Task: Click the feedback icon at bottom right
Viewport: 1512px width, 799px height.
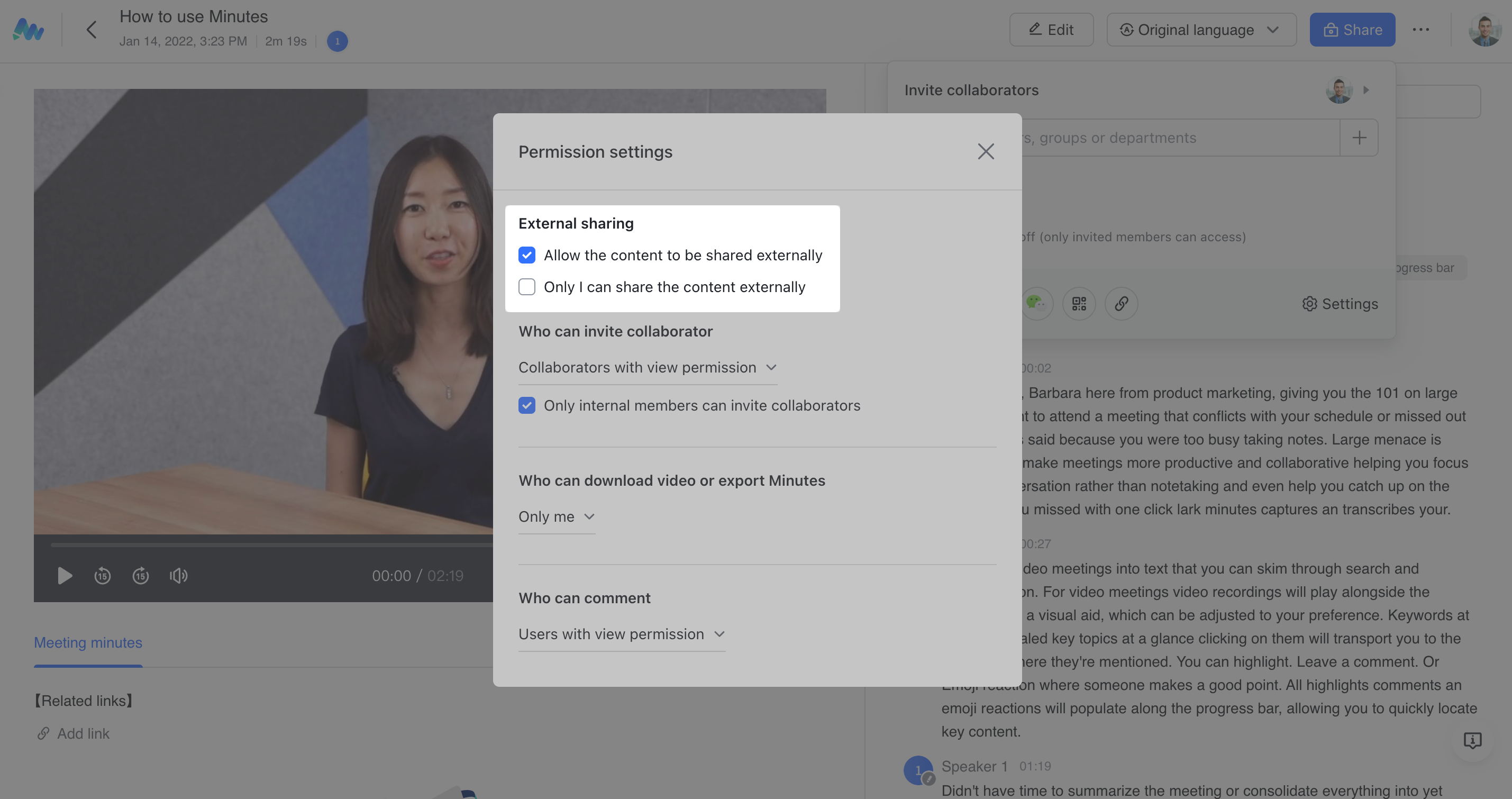Action: tap(1472, 740)
